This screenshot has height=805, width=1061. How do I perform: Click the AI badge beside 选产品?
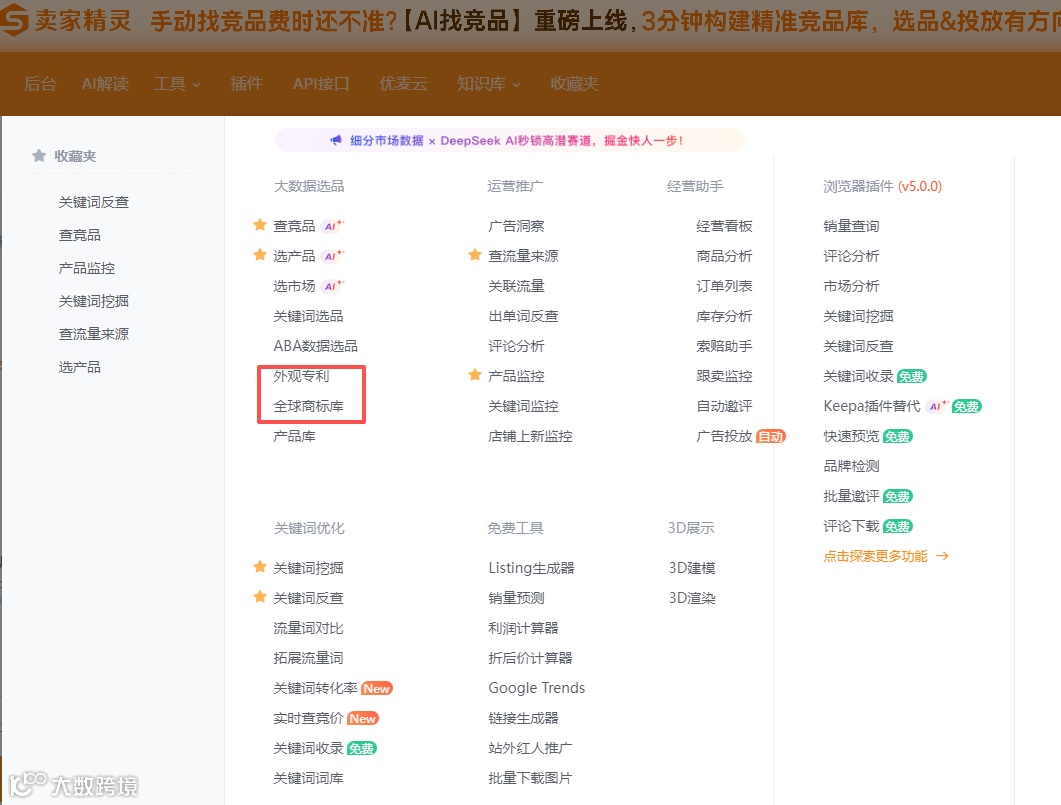click(332, 256)
